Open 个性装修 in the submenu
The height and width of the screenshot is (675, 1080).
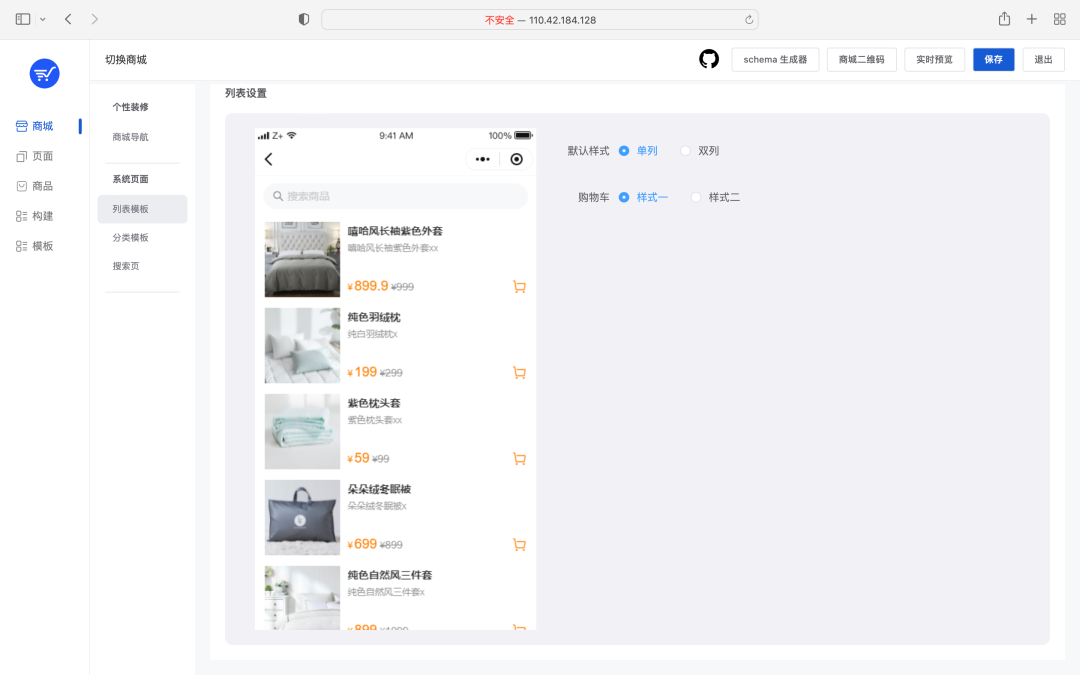point(130,107)
